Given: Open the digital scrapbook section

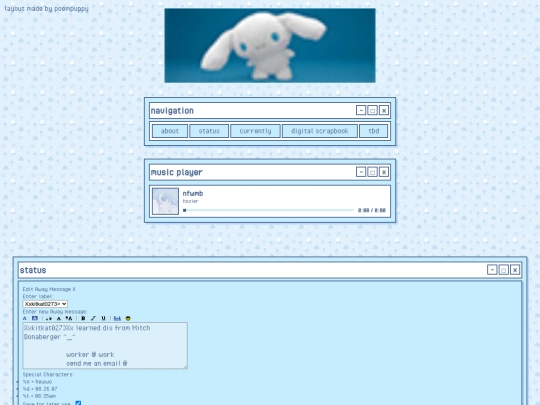Looking at the screenshot, I should click(320, 131).
